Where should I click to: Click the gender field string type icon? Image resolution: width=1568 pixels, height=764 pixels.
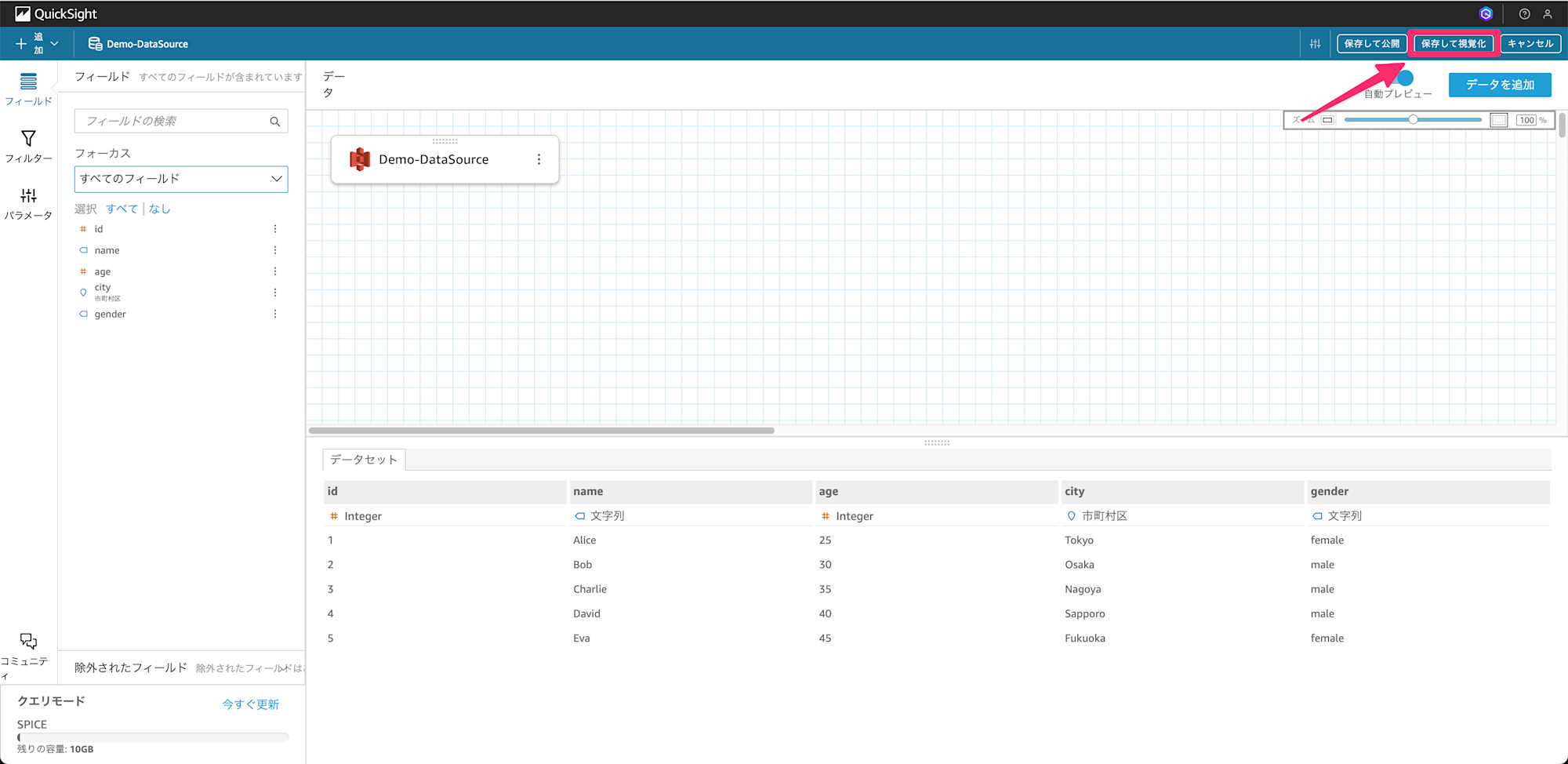pos(83,314)
